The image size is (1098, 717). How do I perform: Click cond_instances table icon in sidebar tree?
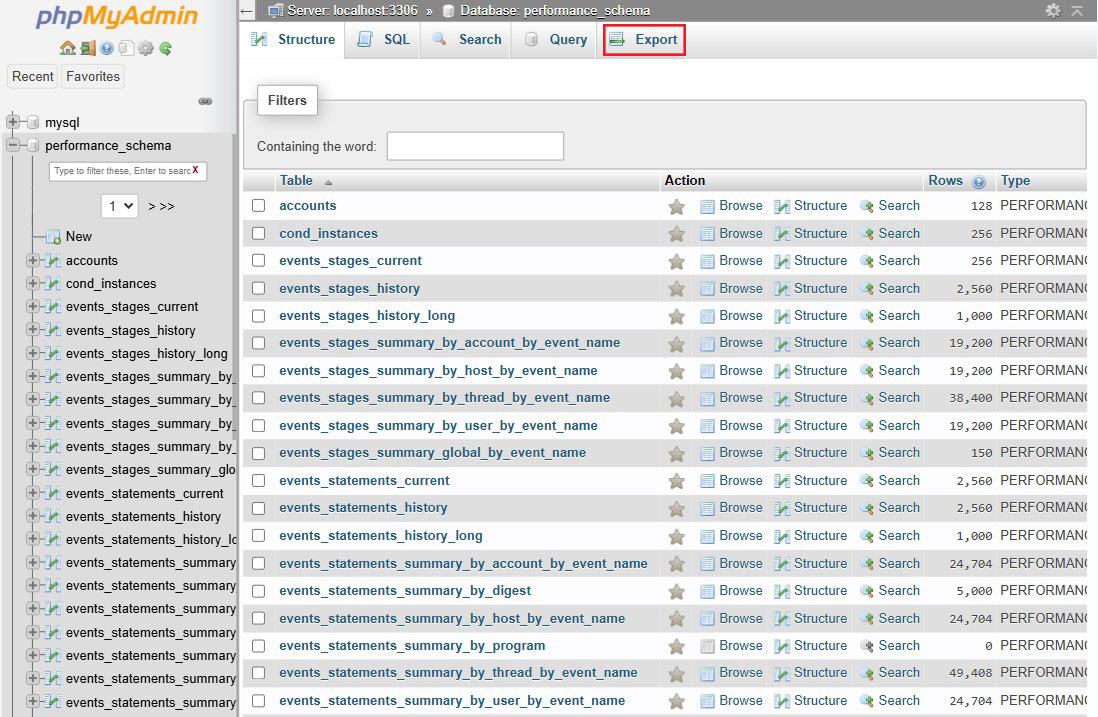click(x=53, y=284)
